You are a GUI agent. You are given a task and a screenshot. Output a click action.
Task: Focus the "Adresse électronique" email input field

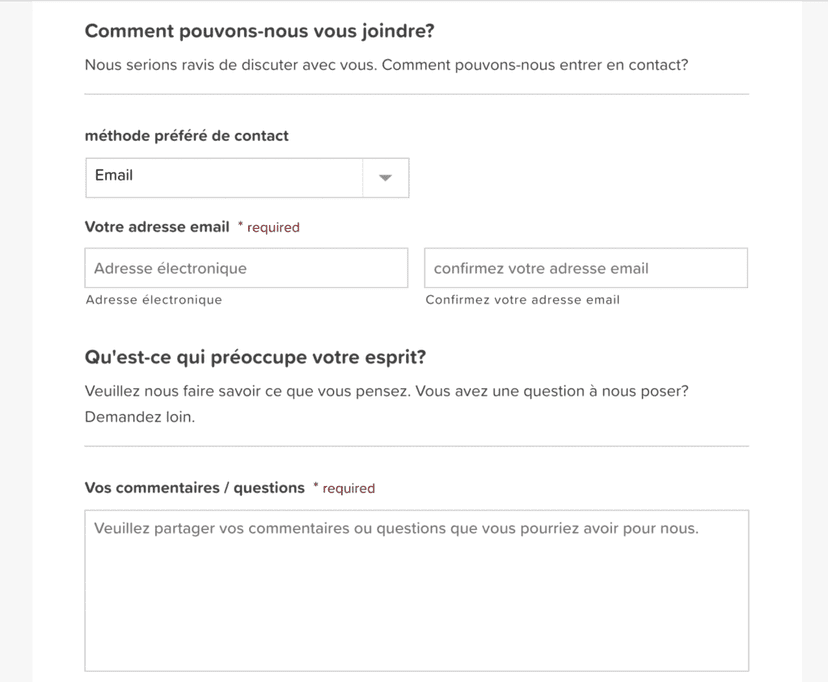click(246, 268)
